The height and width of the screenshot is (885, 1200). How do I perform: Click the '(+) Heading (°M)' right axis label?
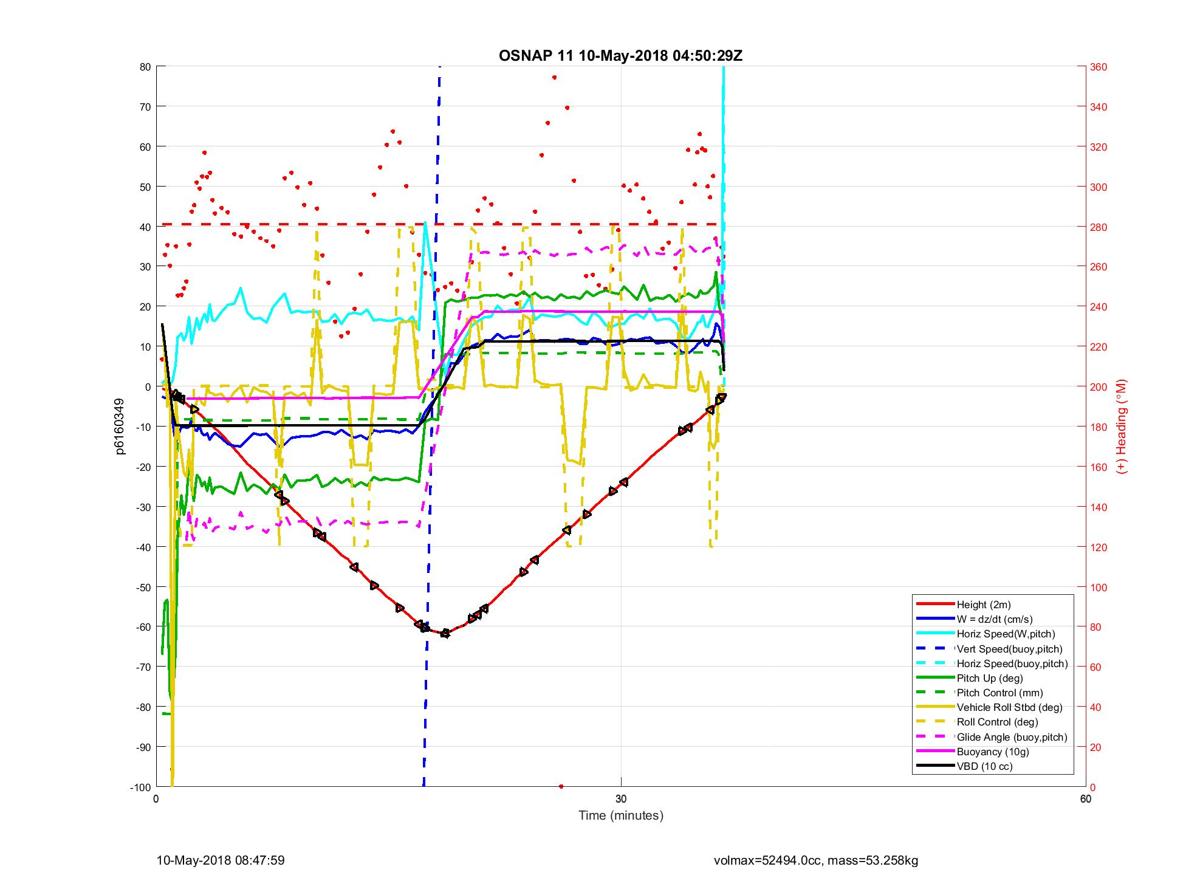tap(1121, 426)
